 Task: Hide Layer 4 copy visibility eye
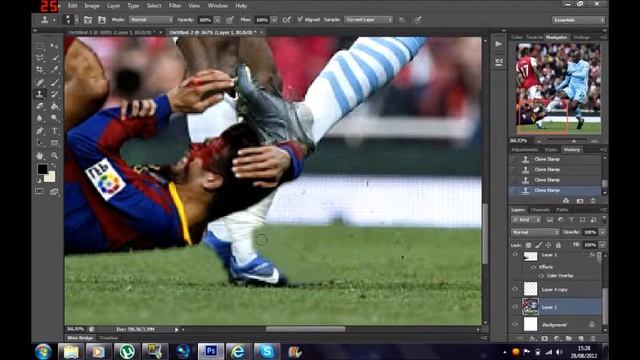tap(515, 289)
